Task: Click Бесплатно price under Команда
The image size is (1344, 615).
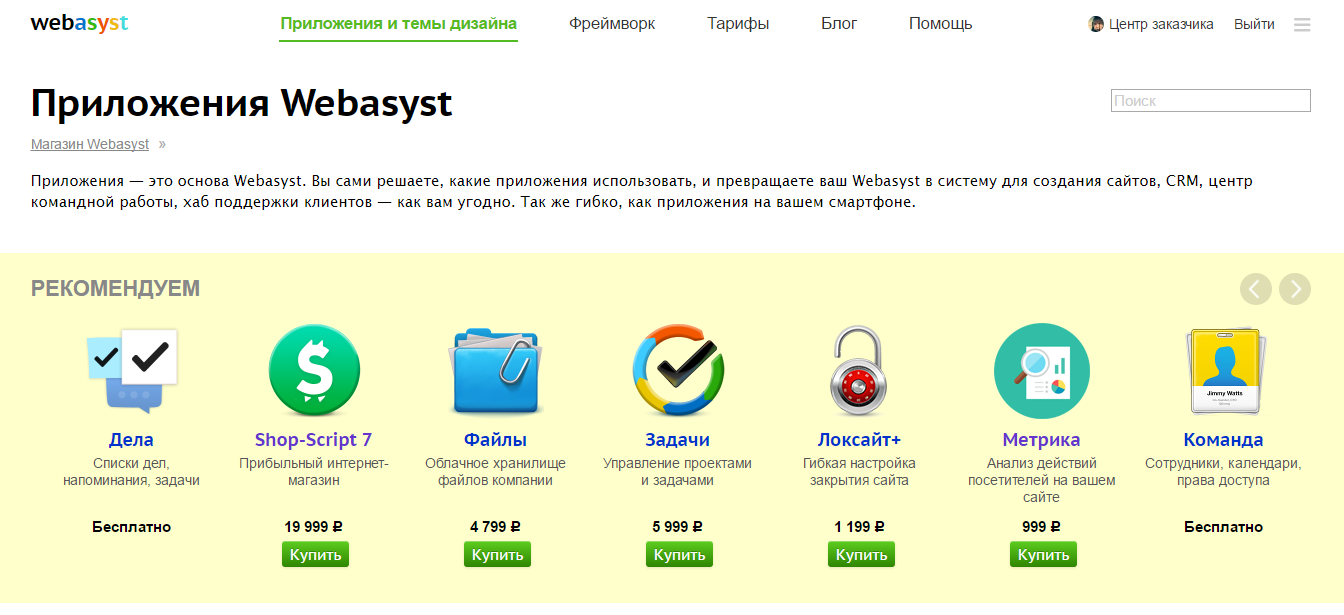Action: 1223,527
